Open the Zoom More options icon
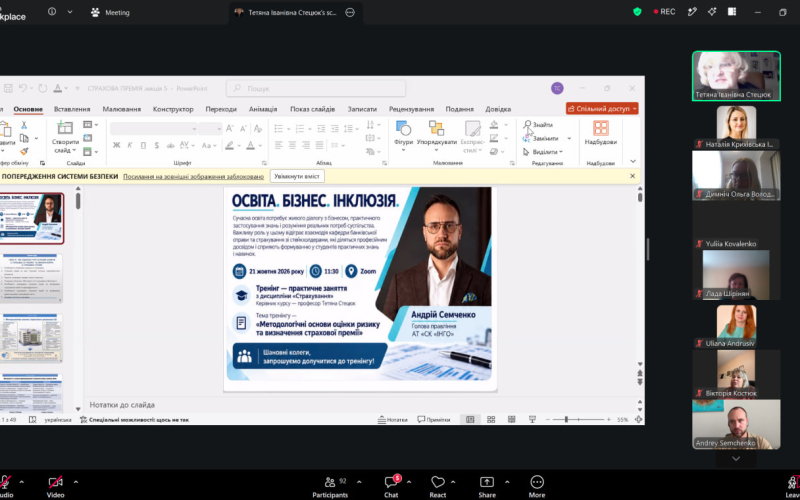Screen dimensions: 800x500 [x=537, y=482]
